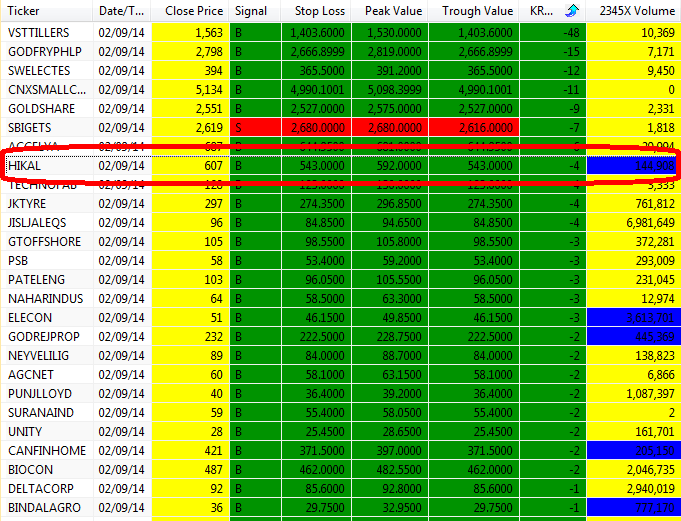Select the NAHARINDUS ticker
This screenshot has height=521, width=681.
[46, 299]
